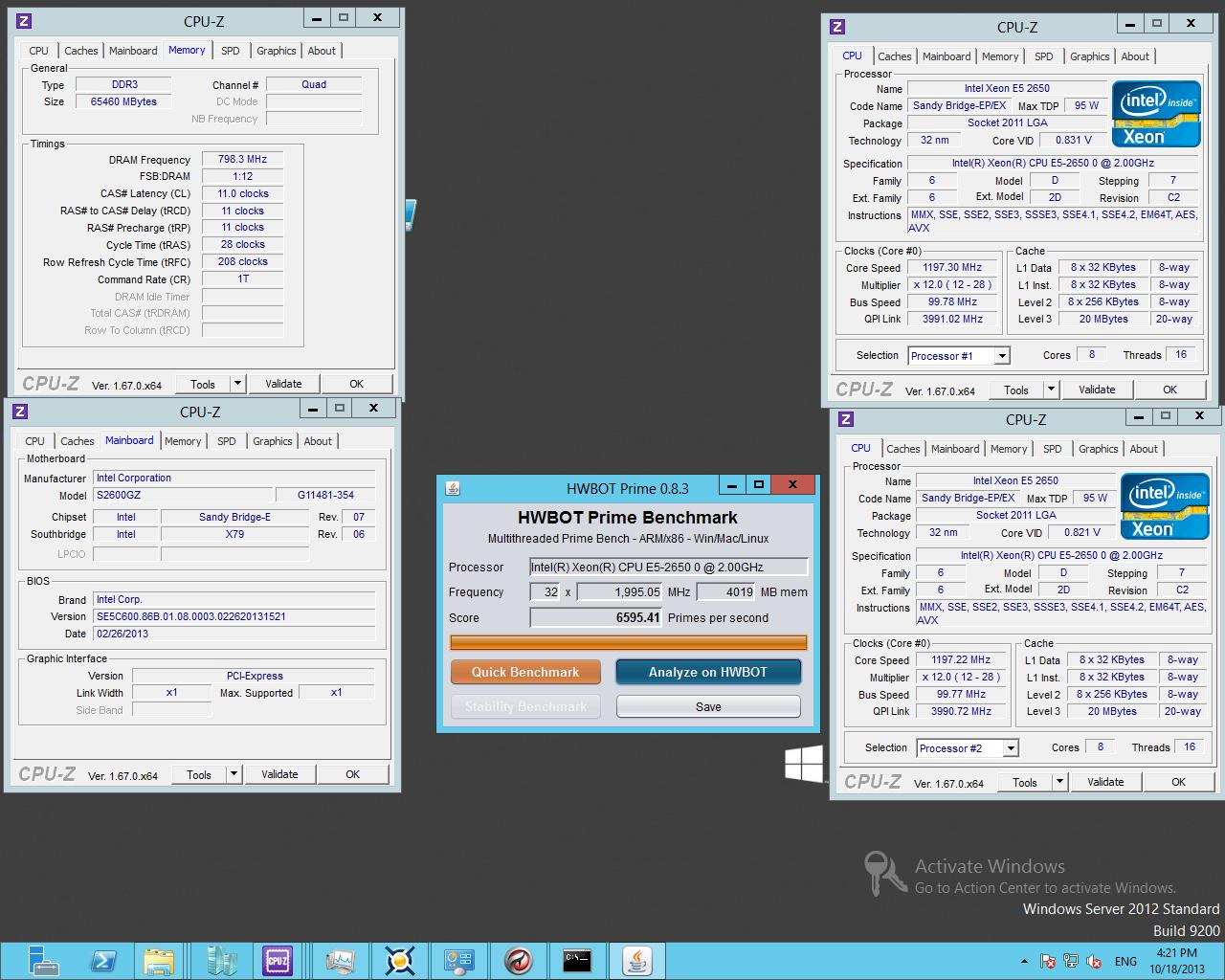1225x980 pixels.
Task: Select CPU tab in Mainboard CPU-Z window
Action: pyautogui.click(x=35, y=441)
